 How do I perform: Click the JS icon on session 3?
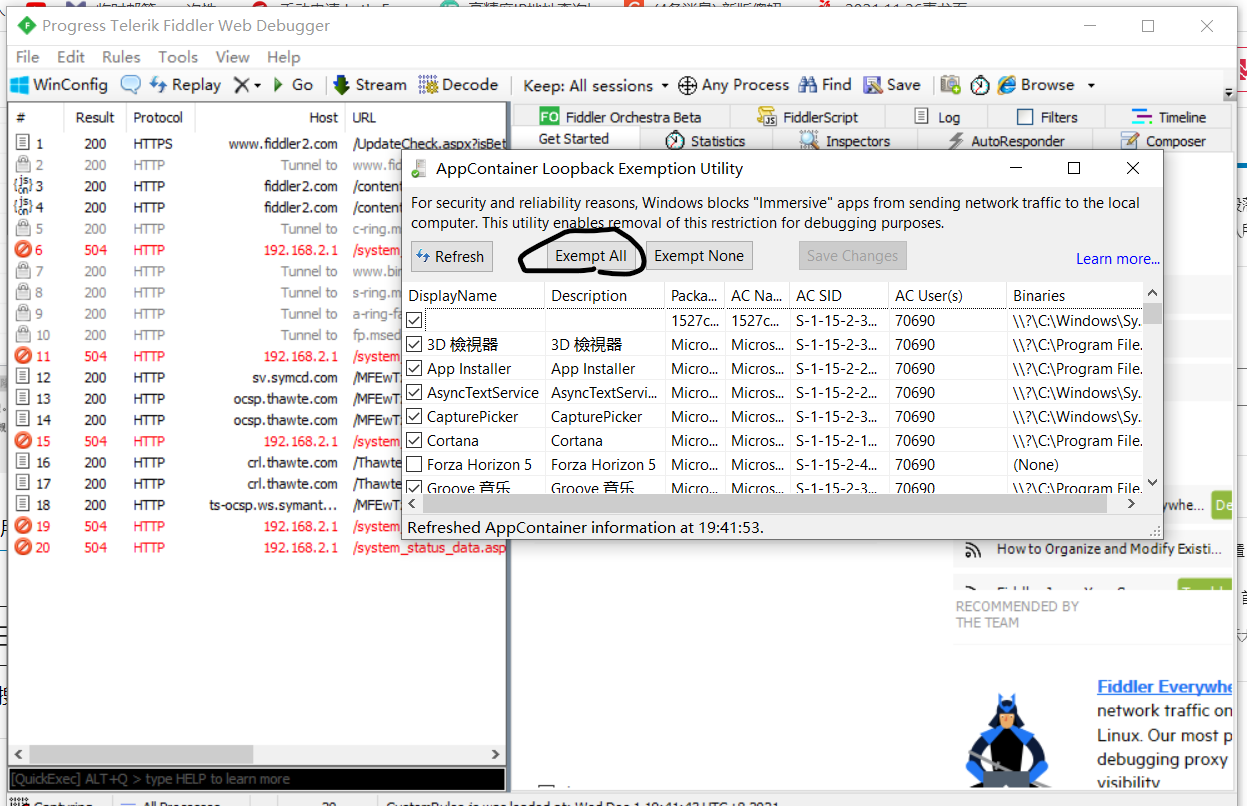click(23, 186)
